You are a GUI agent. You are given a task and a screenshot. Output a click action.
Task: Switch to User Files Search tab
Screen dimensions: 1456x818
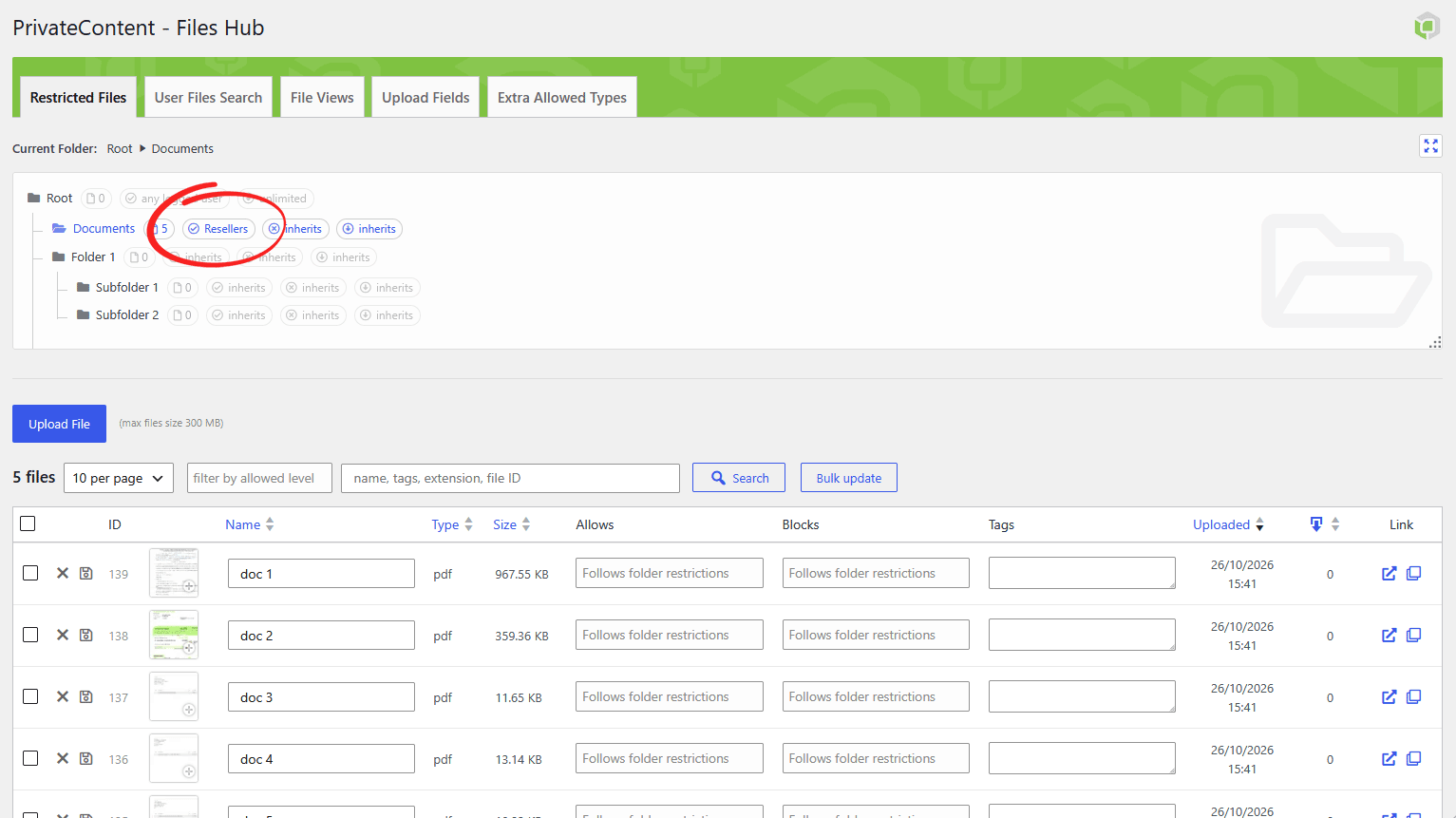point(208,97)
